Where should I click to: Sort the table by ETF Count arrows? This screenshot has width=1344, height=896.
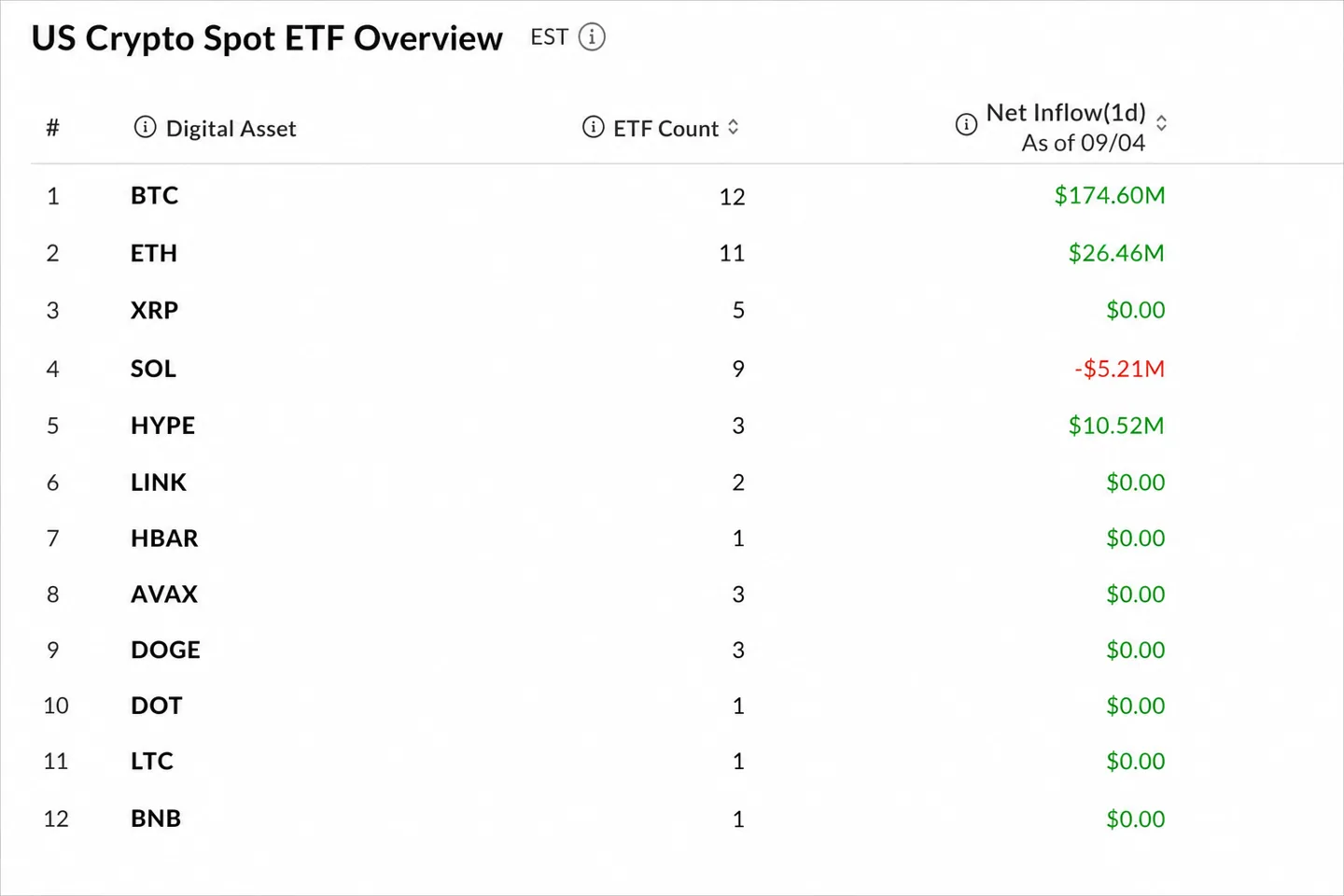click(x=734, y=127)
